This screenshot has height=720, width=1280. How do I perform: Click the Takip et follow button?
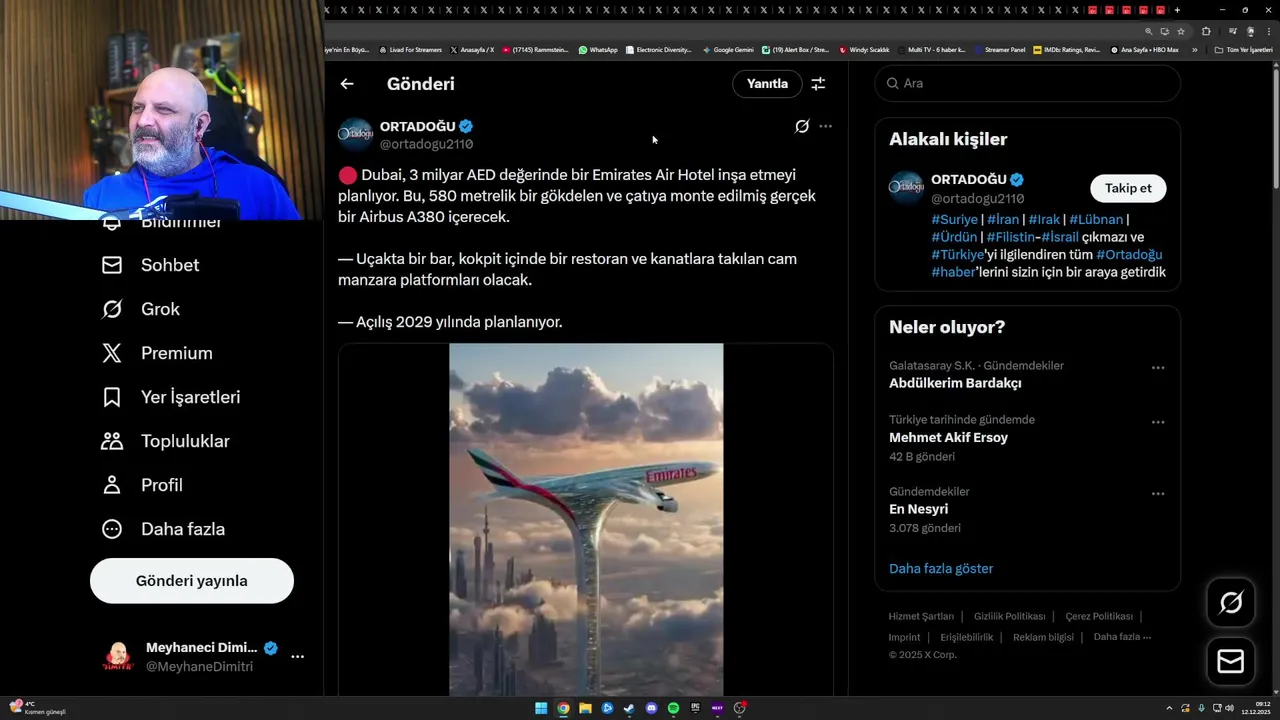tap(1128, 188)
